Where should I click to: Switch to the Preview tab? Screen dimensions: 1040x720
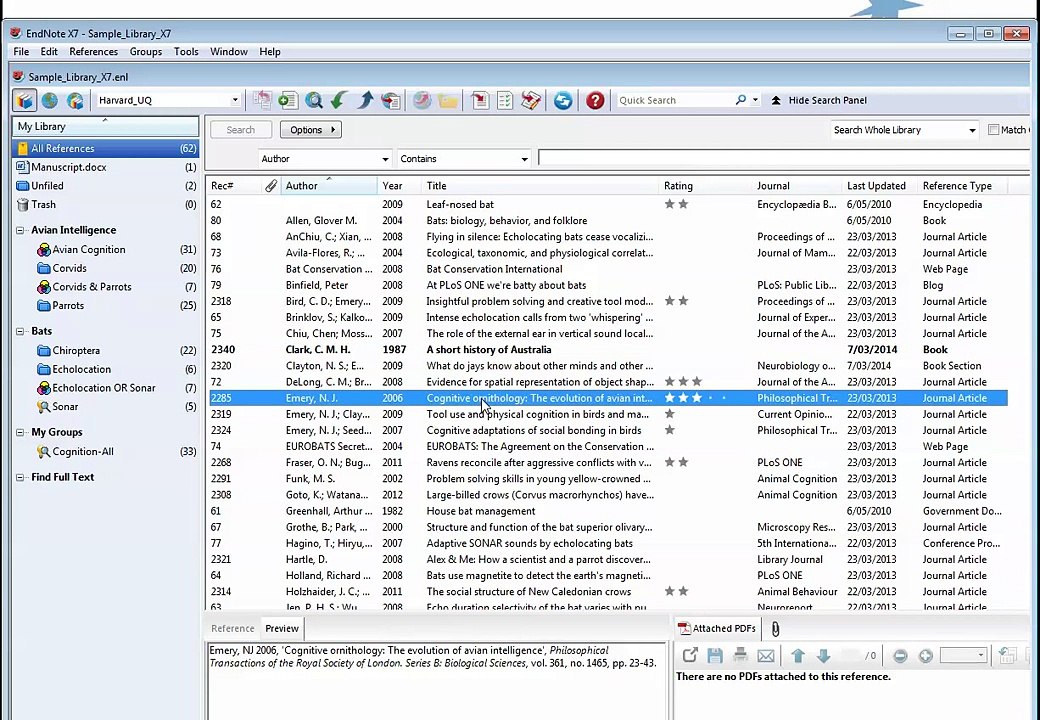click(x=282, y=629)
